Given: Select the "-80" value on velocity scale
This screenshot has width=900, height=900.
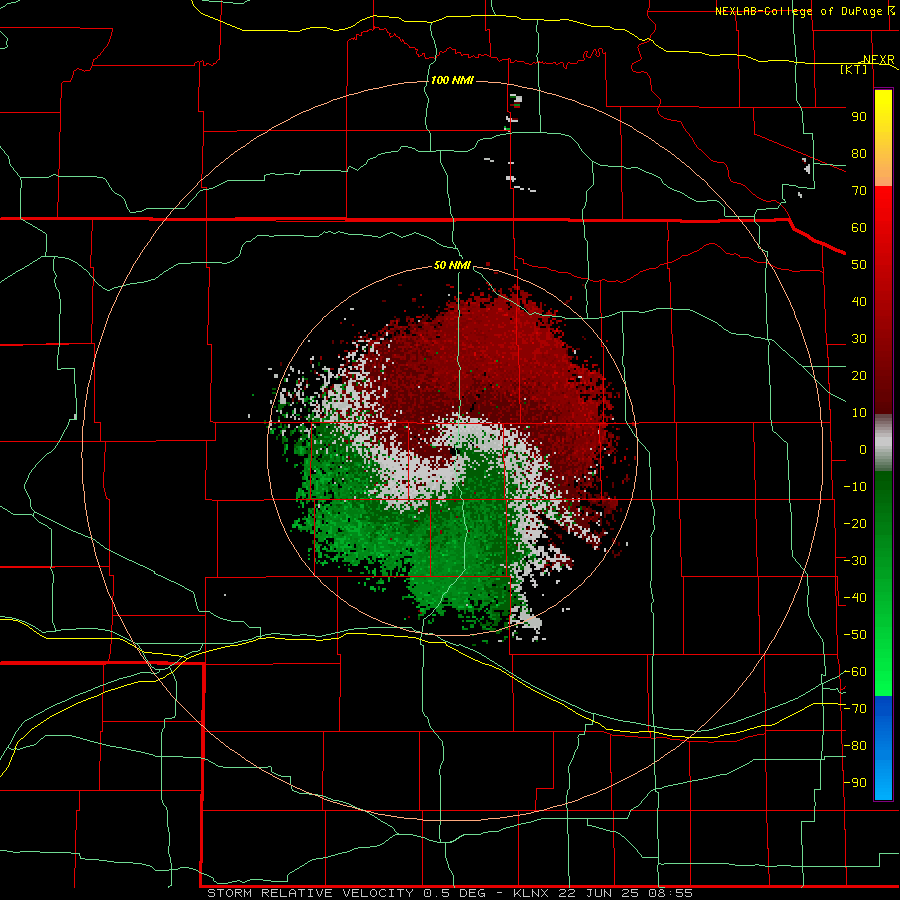Looking at the screenshot, I should click(x=855, y=746).
